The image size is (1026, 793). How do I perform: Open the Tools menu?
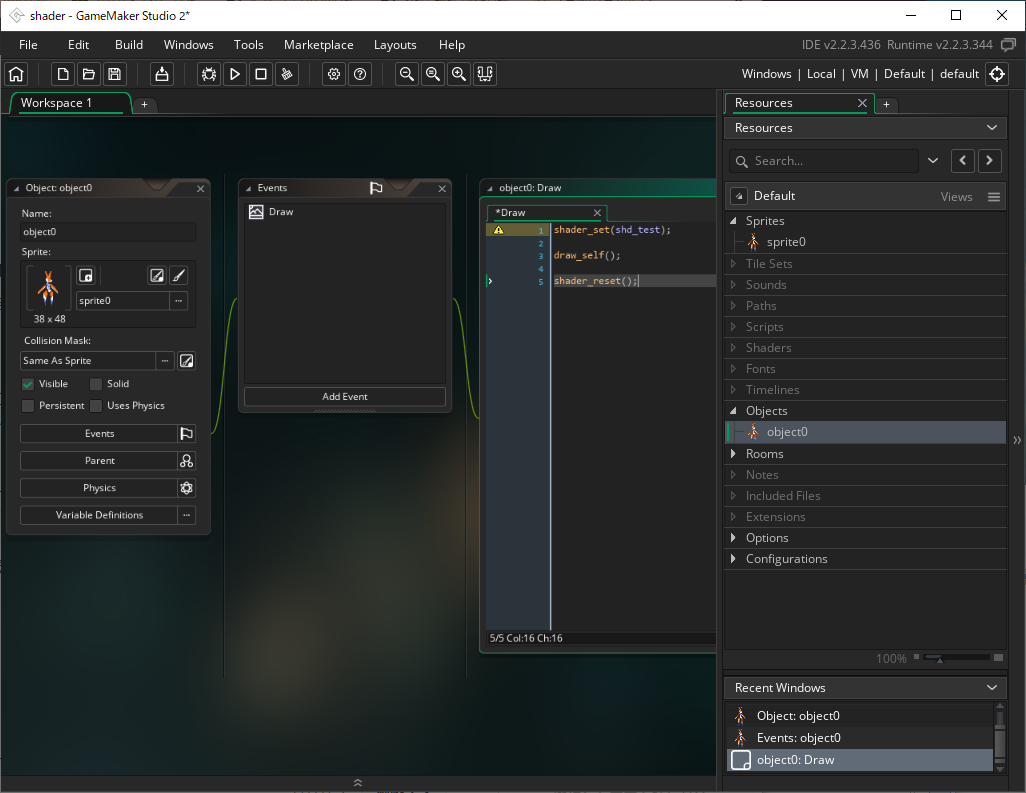pos(249,44)
